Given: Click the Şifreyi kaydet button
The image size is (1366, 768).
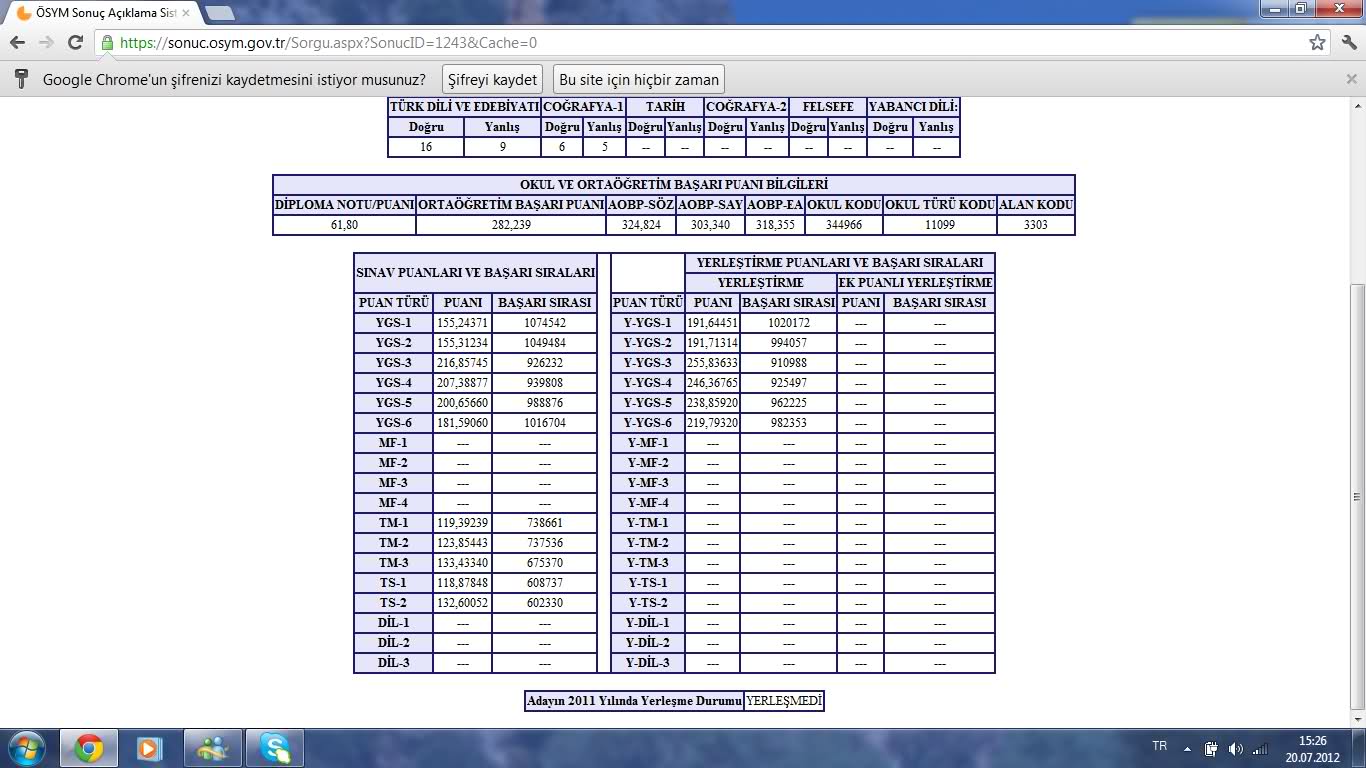Looking at the screenshot, I should (x=493, y=80).
